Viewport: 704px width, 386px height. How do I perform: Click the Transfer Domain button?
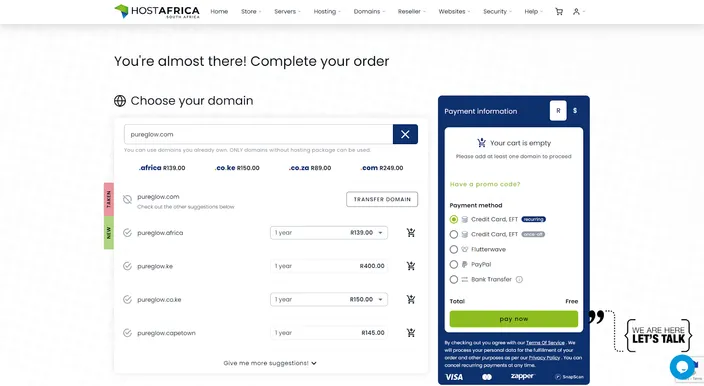coord(382,199)
